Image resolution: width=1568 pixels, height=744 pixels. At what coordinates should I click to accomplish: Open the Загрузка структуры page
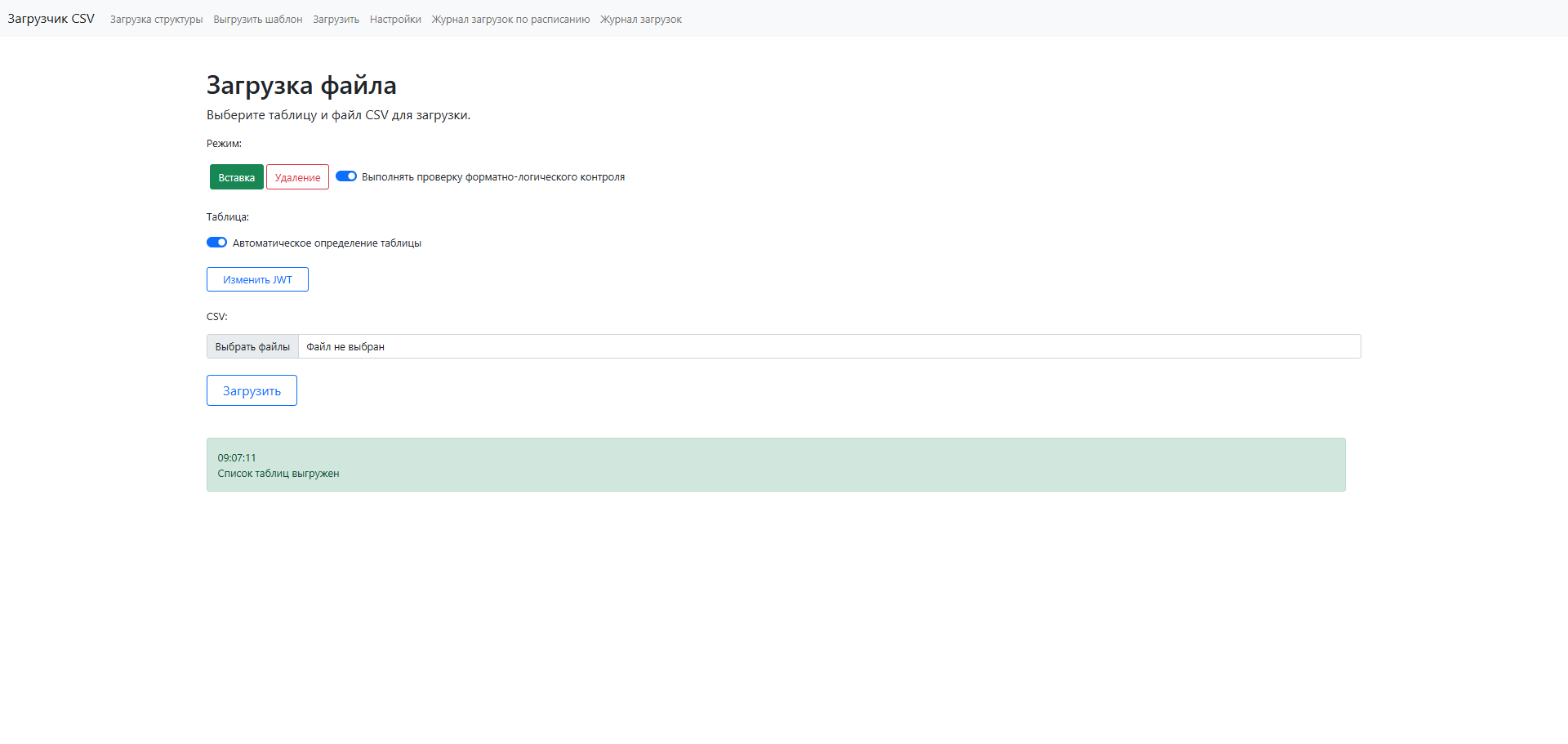click(x=156, y=20)
